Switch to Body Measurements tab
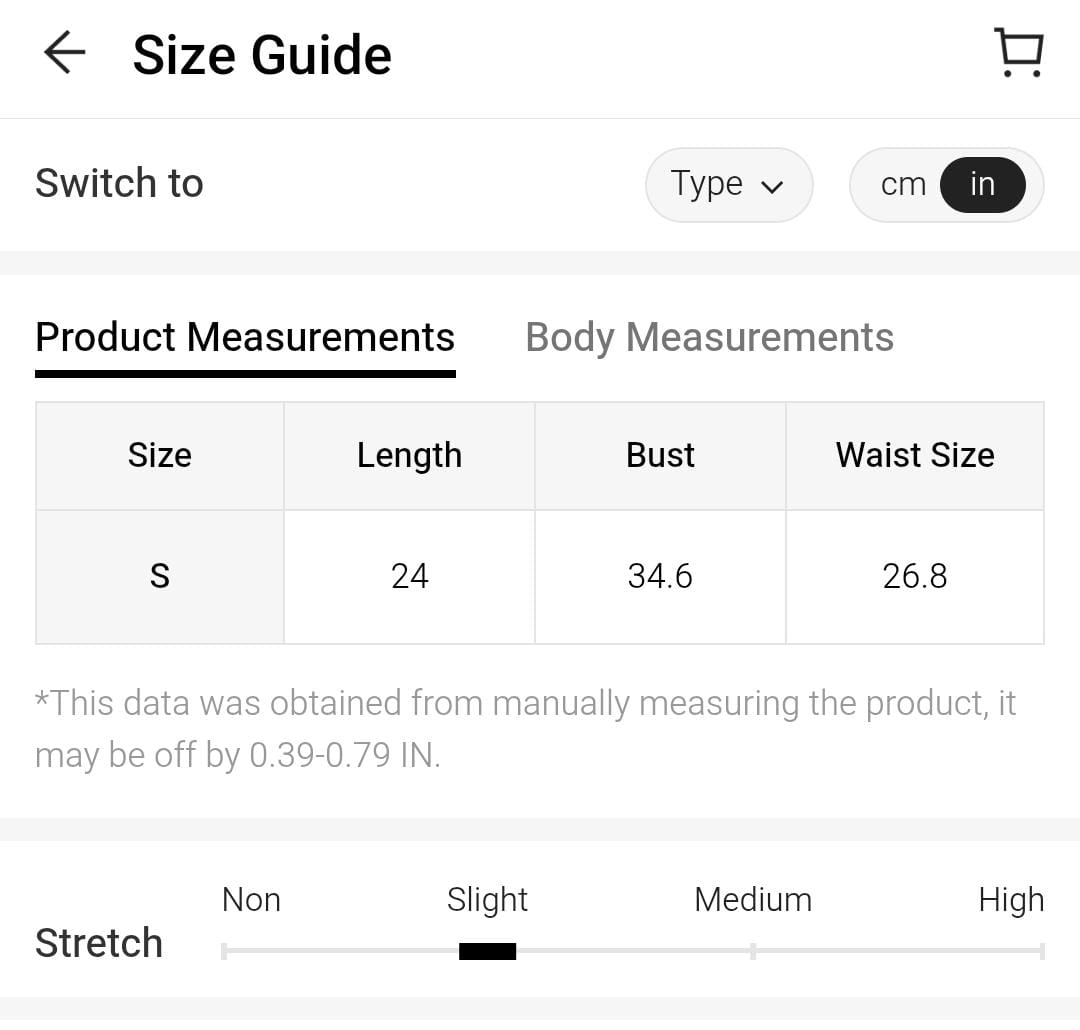This screenshot has width=1080, height=1030. [x=709, y=338]
